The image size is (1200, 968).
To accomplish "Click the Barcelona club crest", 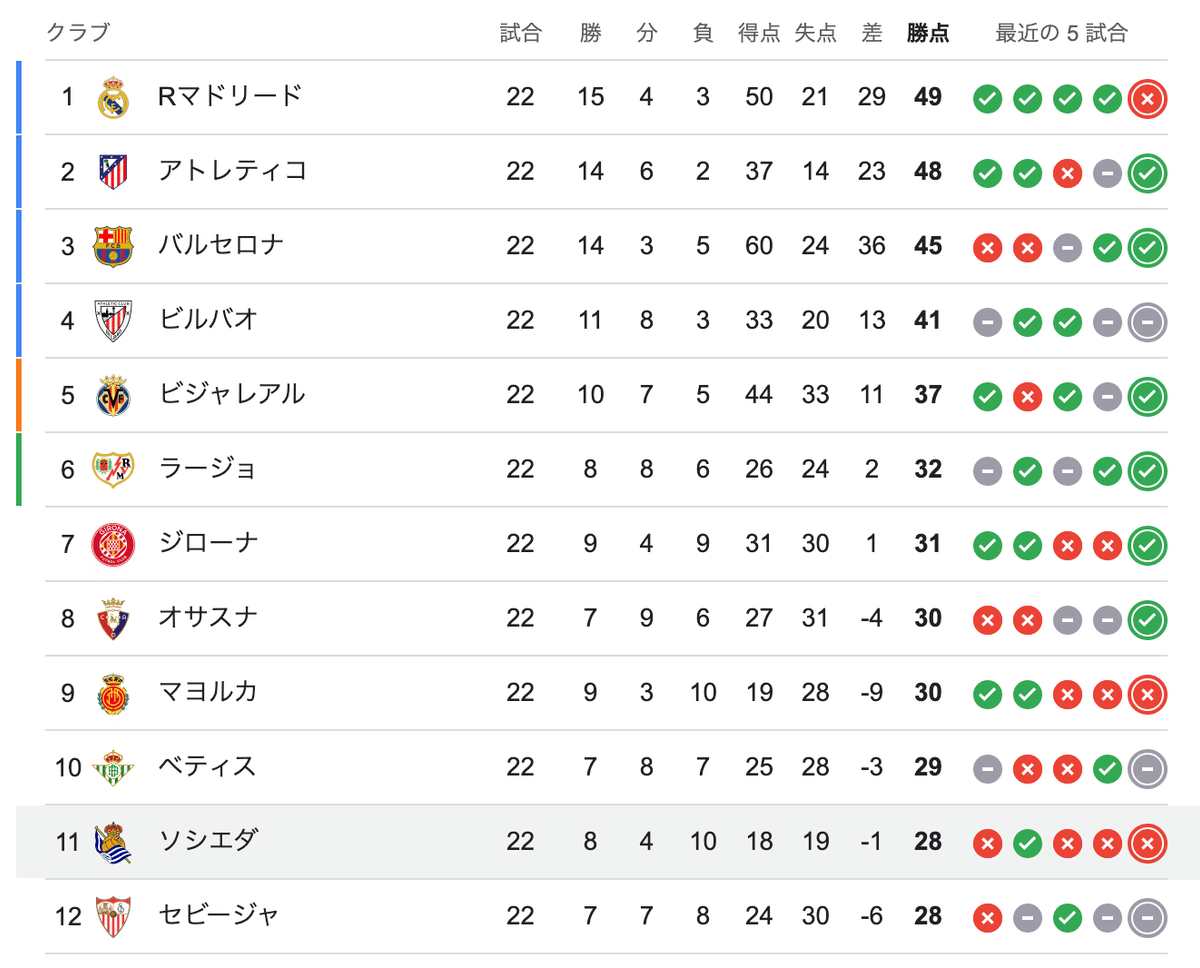I will click(113, 246).
